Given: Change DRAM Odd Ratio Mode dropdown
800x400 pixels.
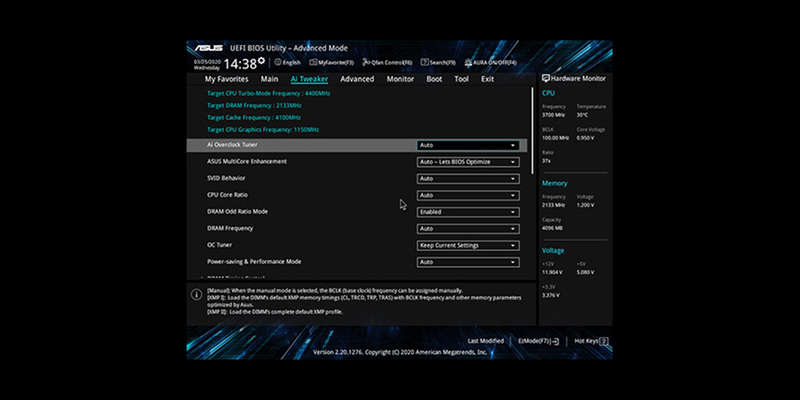Looking at the screenshot, I should (468, 212).
